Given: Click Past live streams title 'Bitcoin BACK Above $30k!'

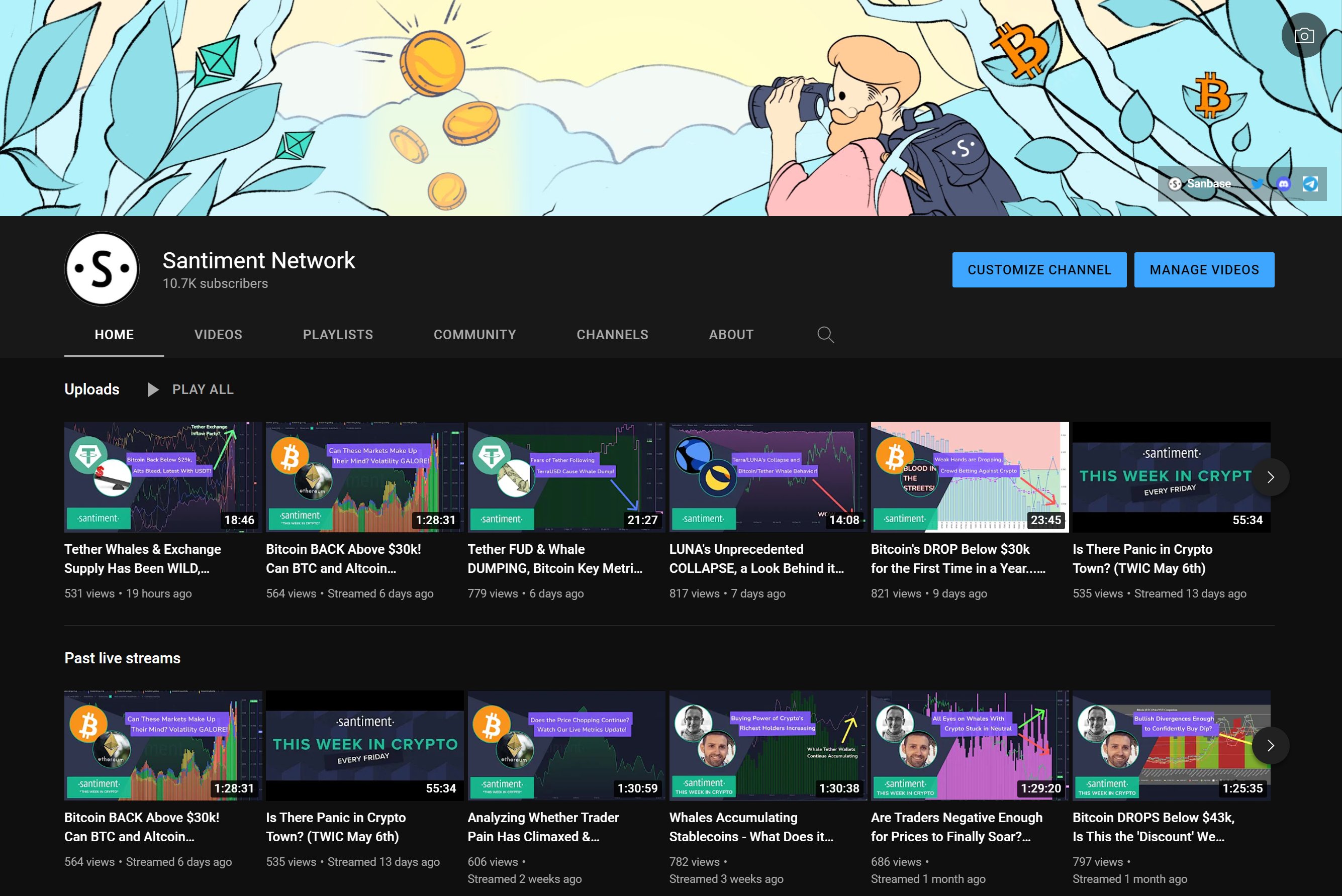Looking at the screenshot, I should (x=142, y=827).
